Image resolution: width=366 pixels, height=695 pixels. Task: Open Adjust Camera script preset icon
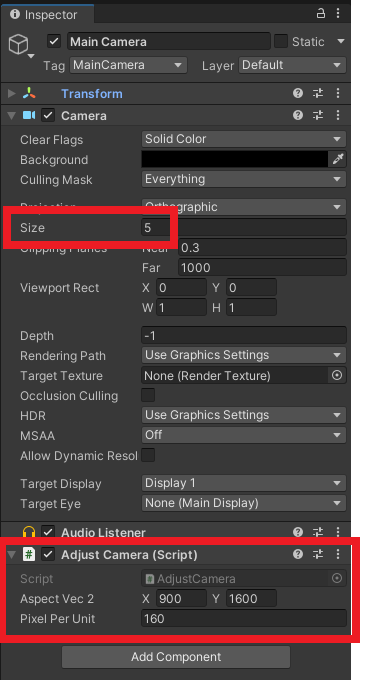click(x=318, y=554)
